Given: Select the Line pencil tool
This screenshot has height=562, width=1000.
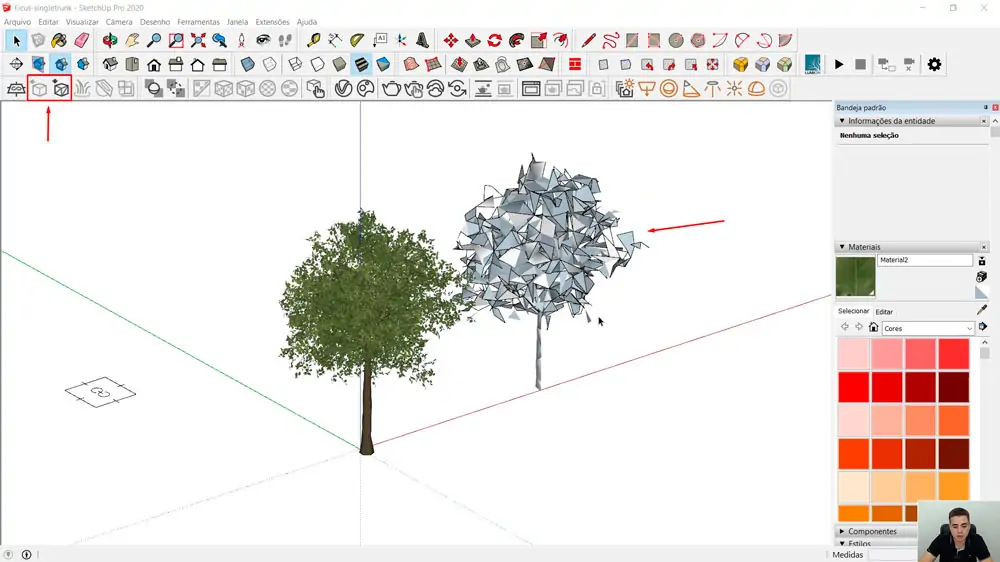Looking at the screenshot, I should pos(588,40).
